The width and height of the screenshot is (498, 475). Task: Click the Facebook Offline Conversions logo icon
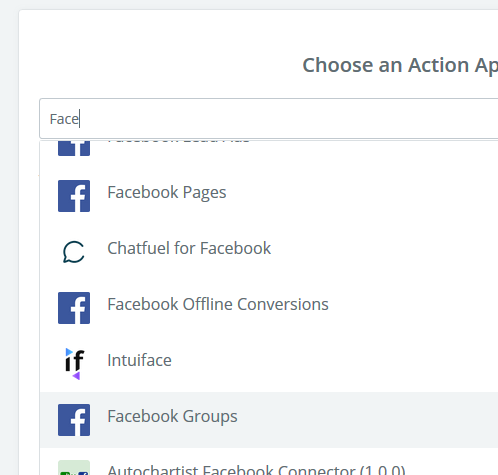pyautogui.click(x=74, y=308)
